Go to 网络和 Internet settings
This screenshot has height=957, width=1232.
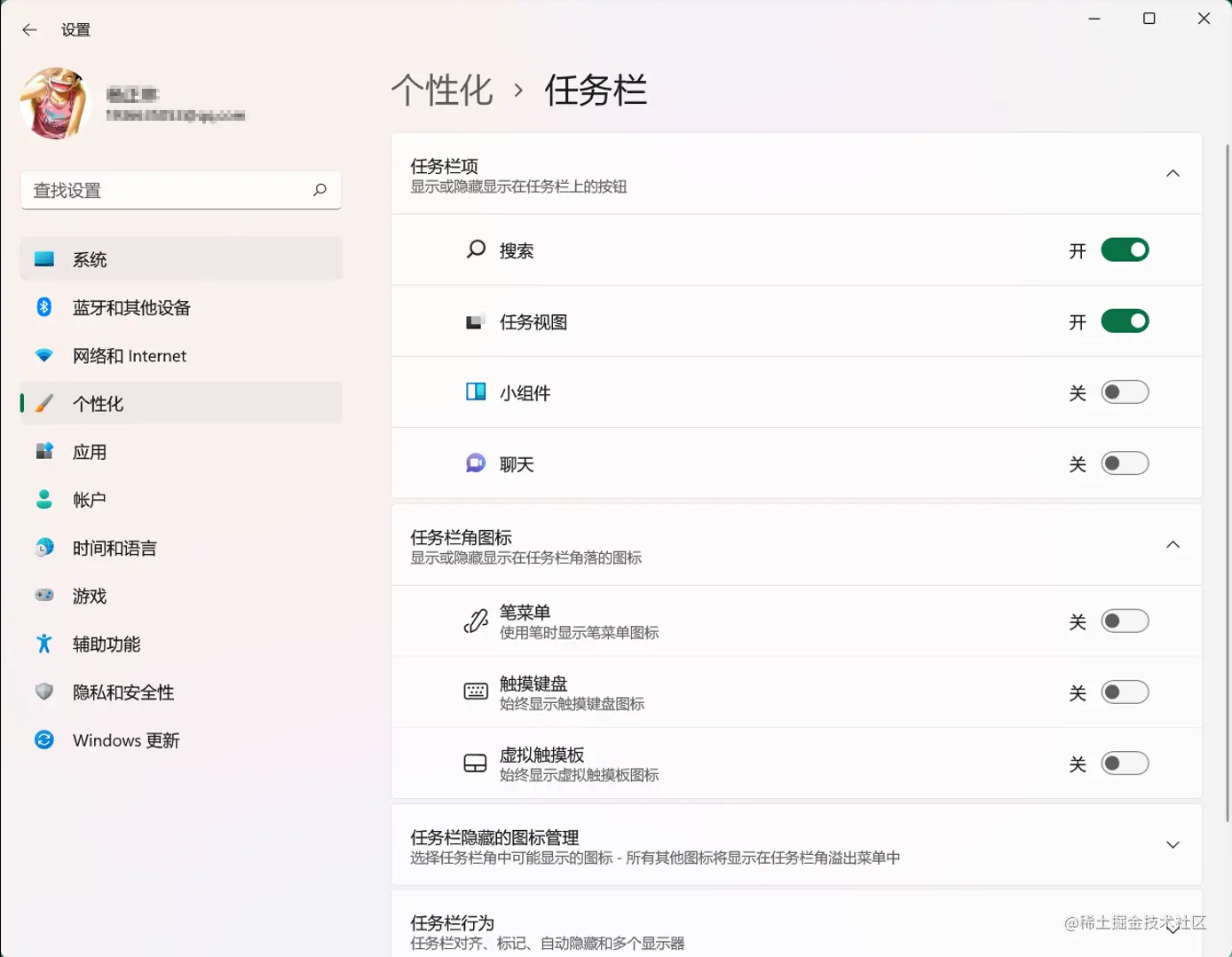(x=181, y=355)
